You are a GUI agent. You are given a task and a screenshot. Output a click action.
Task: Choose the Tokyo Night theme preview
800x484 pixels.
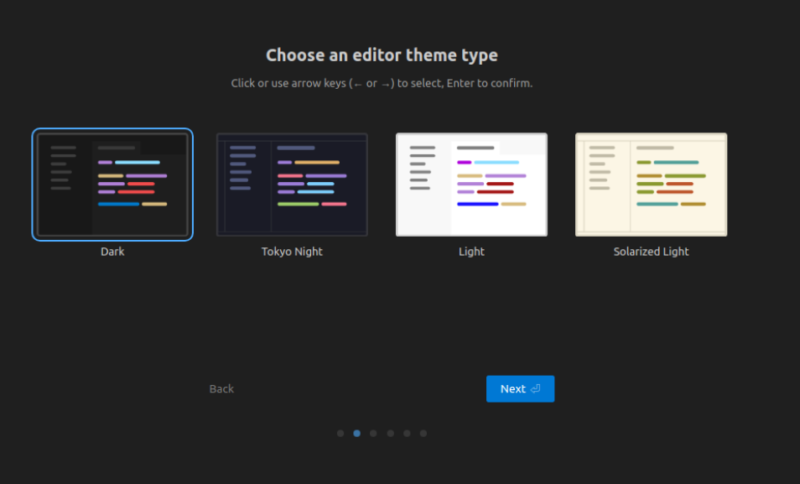292,184
